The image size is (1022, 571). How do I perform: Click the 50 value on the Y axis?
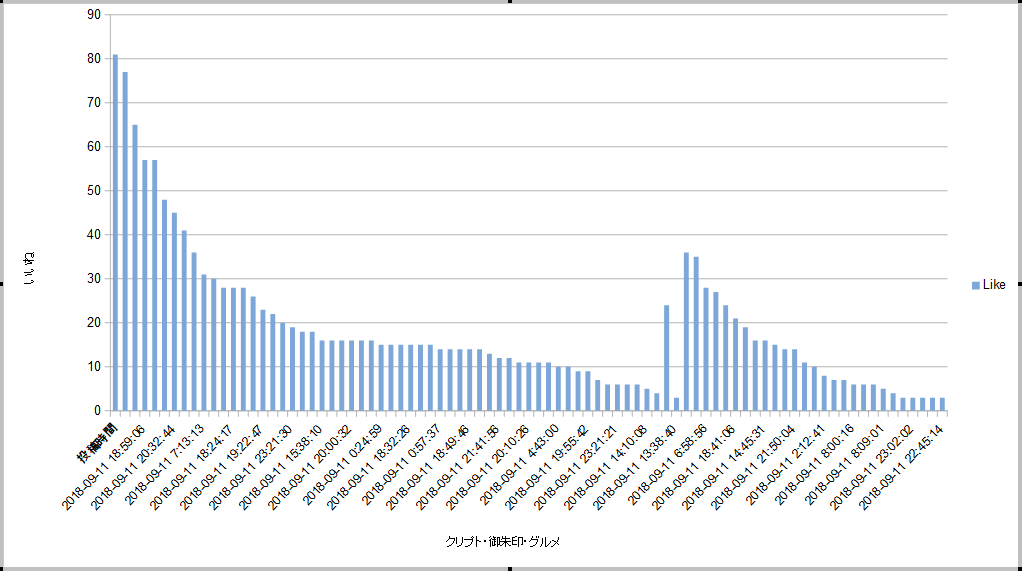click(x=94, y=191)
